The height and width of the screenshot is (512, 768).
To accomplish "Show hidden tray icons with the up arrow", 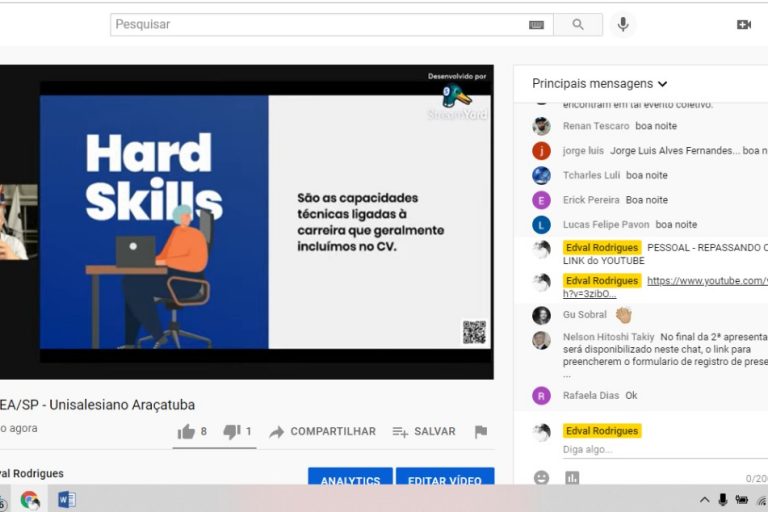I will pos(704,500).
